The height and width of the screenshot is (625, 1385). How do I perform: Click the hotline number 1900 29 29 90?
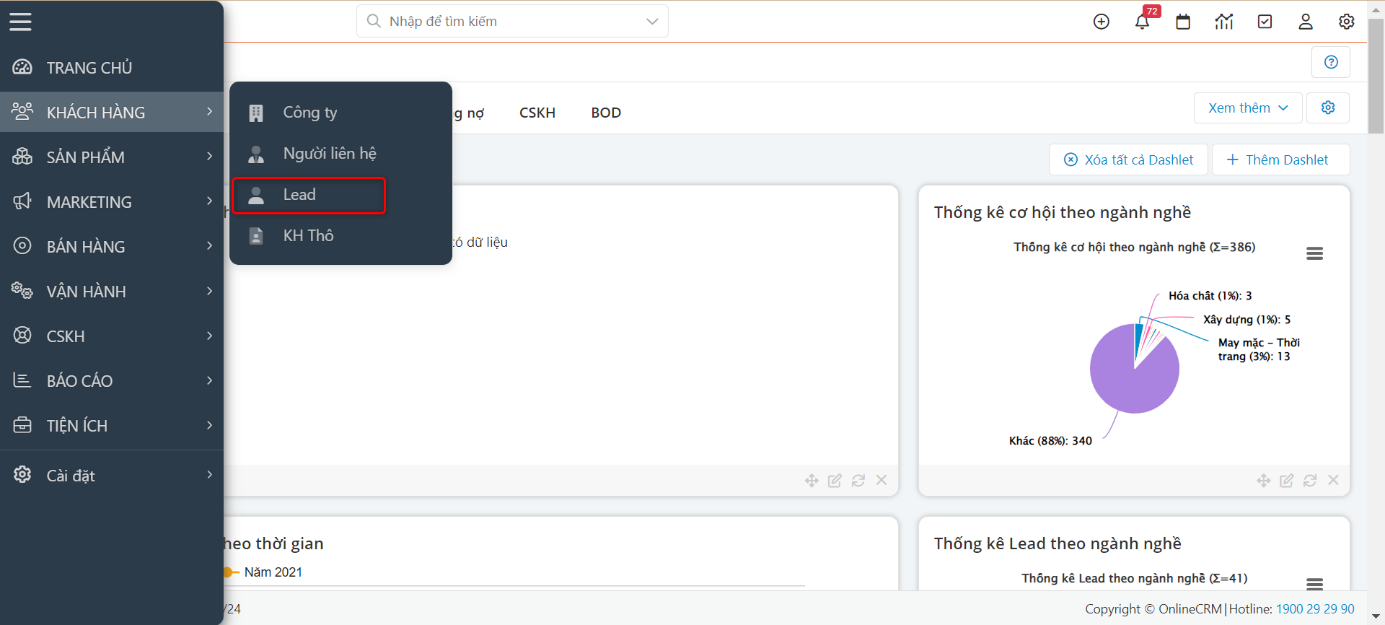(x=1314, y=608)
